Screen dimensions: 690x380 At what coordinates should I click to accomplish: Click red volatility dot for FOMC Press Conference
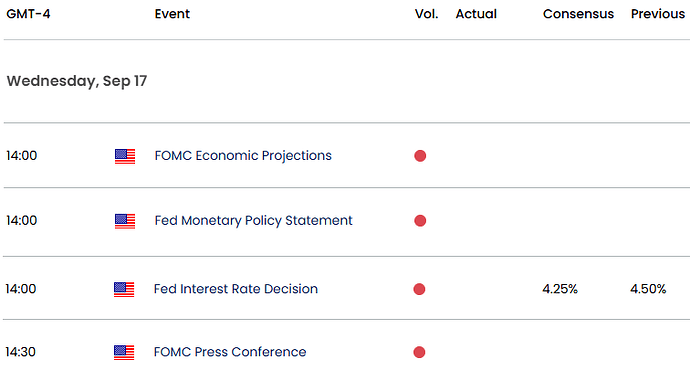[419, 352]
